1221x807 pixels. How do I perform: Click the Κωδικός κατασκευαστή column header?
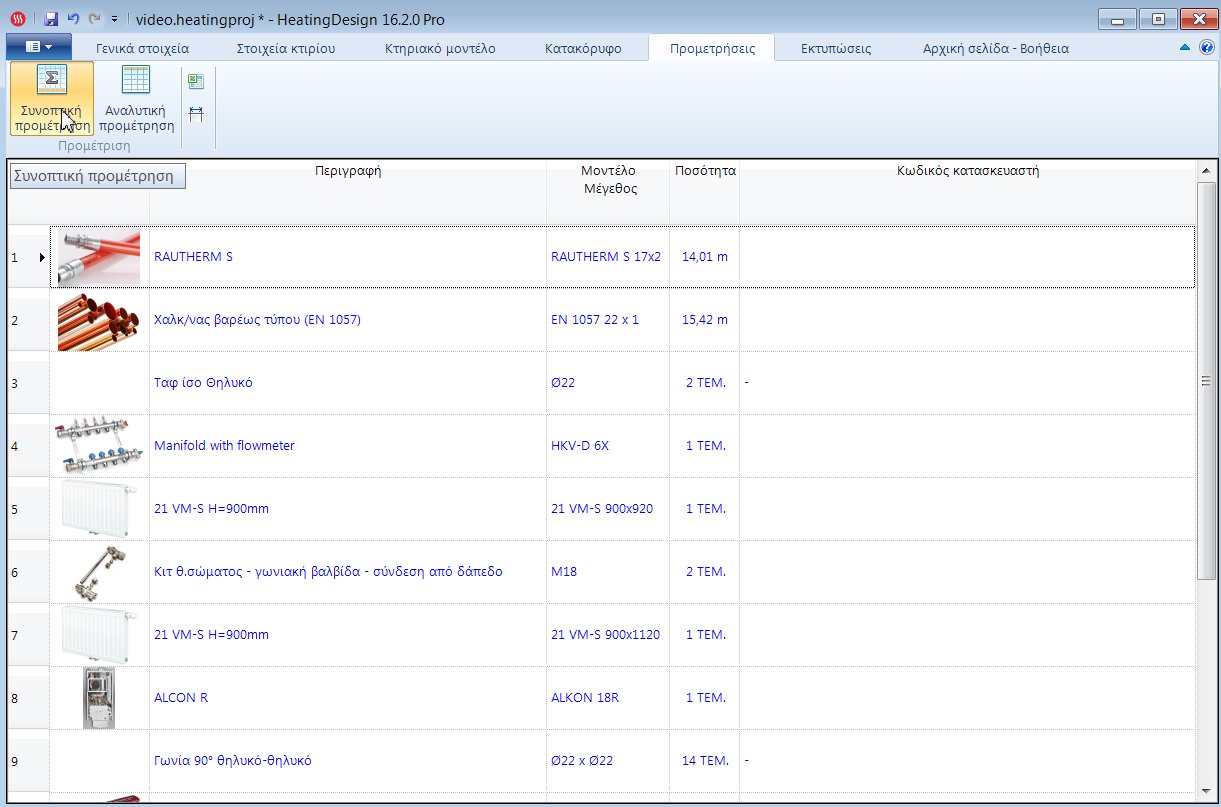[x=967, y=171]
